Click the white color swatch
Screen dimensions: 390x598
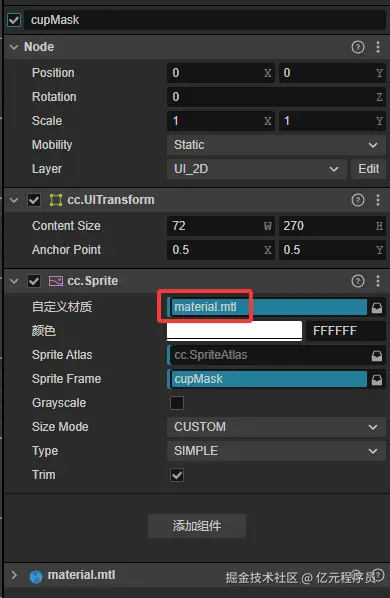(x=234, y=330)
